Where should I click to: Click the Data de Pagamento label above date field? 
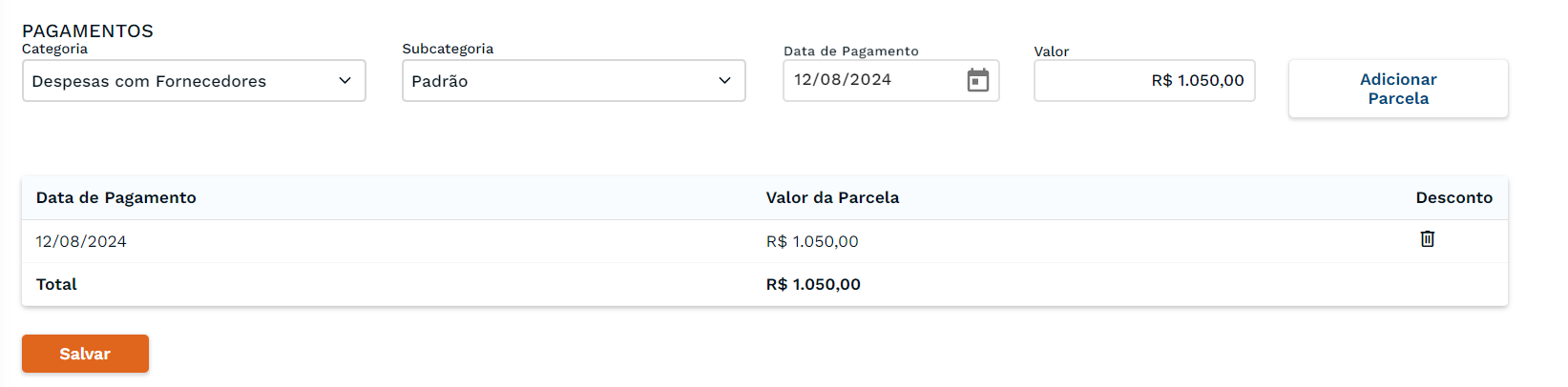(850, 51)
